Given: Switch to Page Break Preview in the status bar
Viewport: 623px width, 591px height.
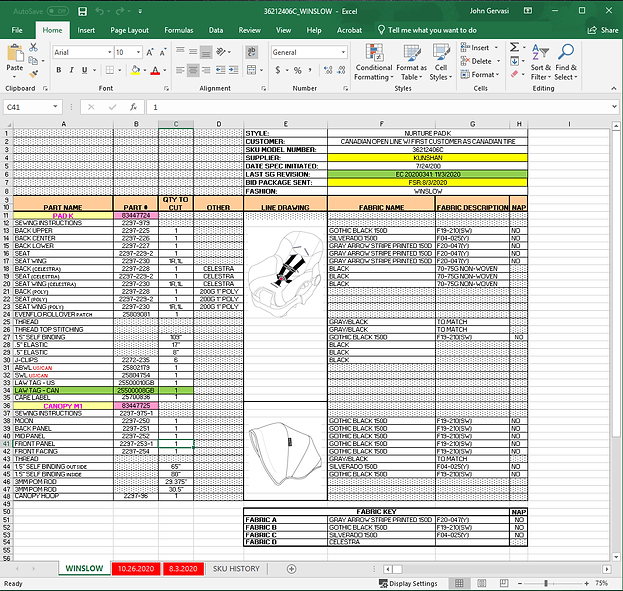Looking at the screenshot, I should click(x=504, y=583).
